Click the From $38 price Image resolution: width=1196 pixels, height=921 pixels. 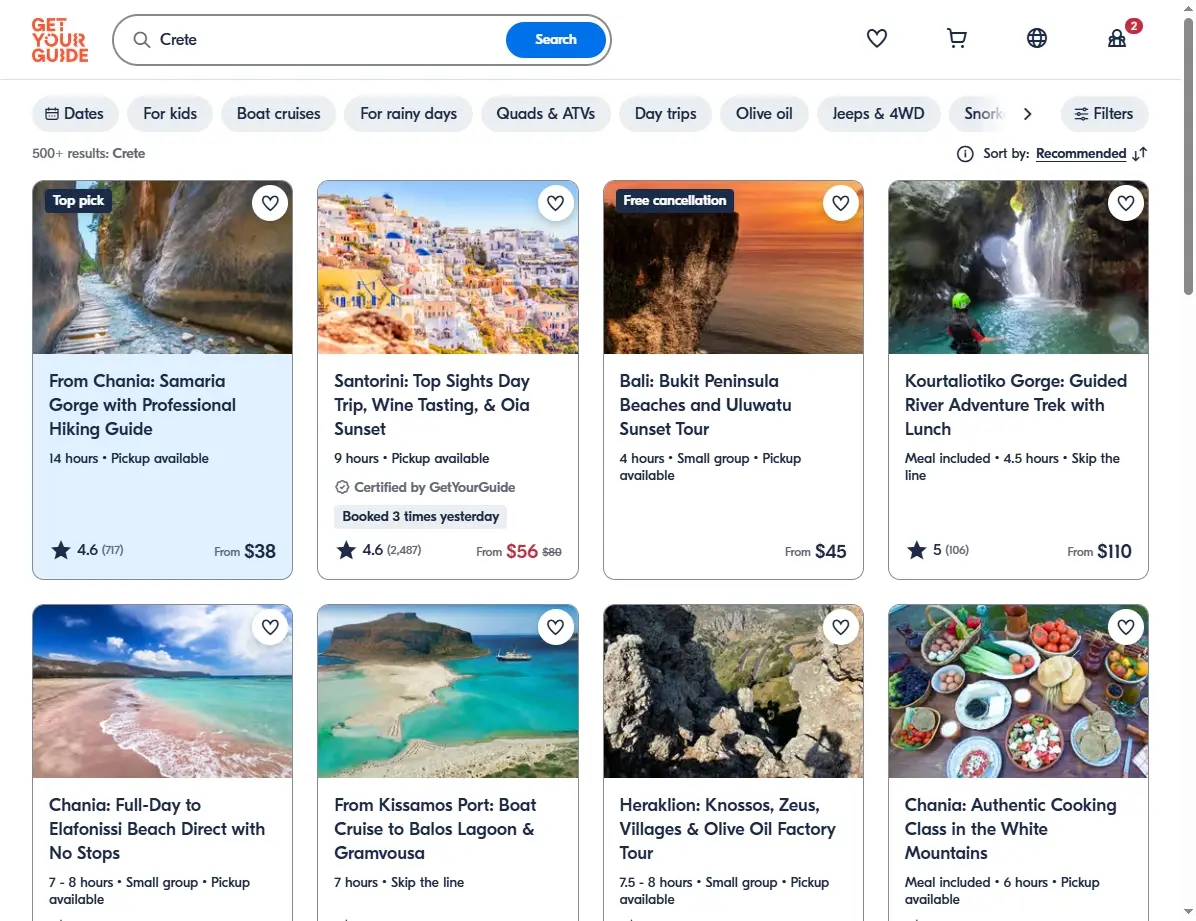[x=245, y=551]
